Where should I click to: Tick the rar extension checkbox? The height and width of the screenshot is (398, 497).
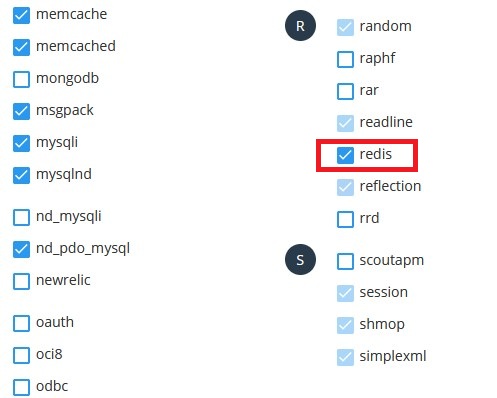(345, 91)
